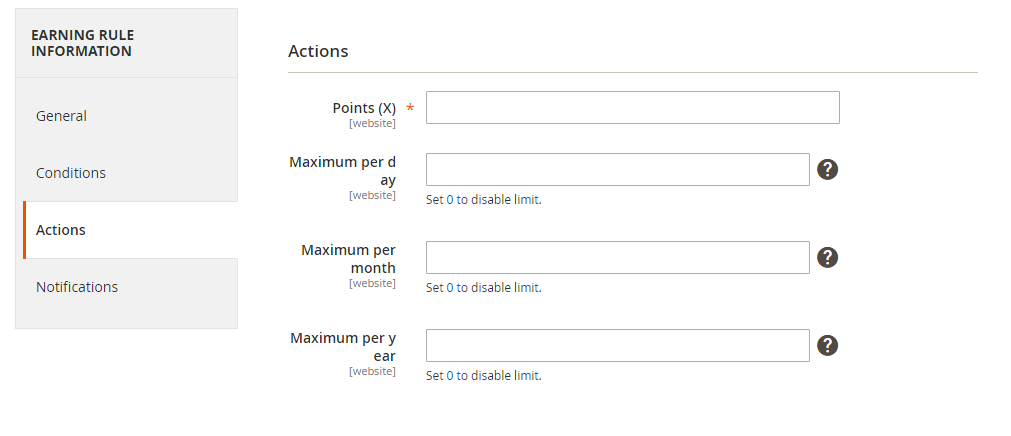Screen dimensions: 1011x436
Task: Click the Points (X) field label
Action: 364,108
